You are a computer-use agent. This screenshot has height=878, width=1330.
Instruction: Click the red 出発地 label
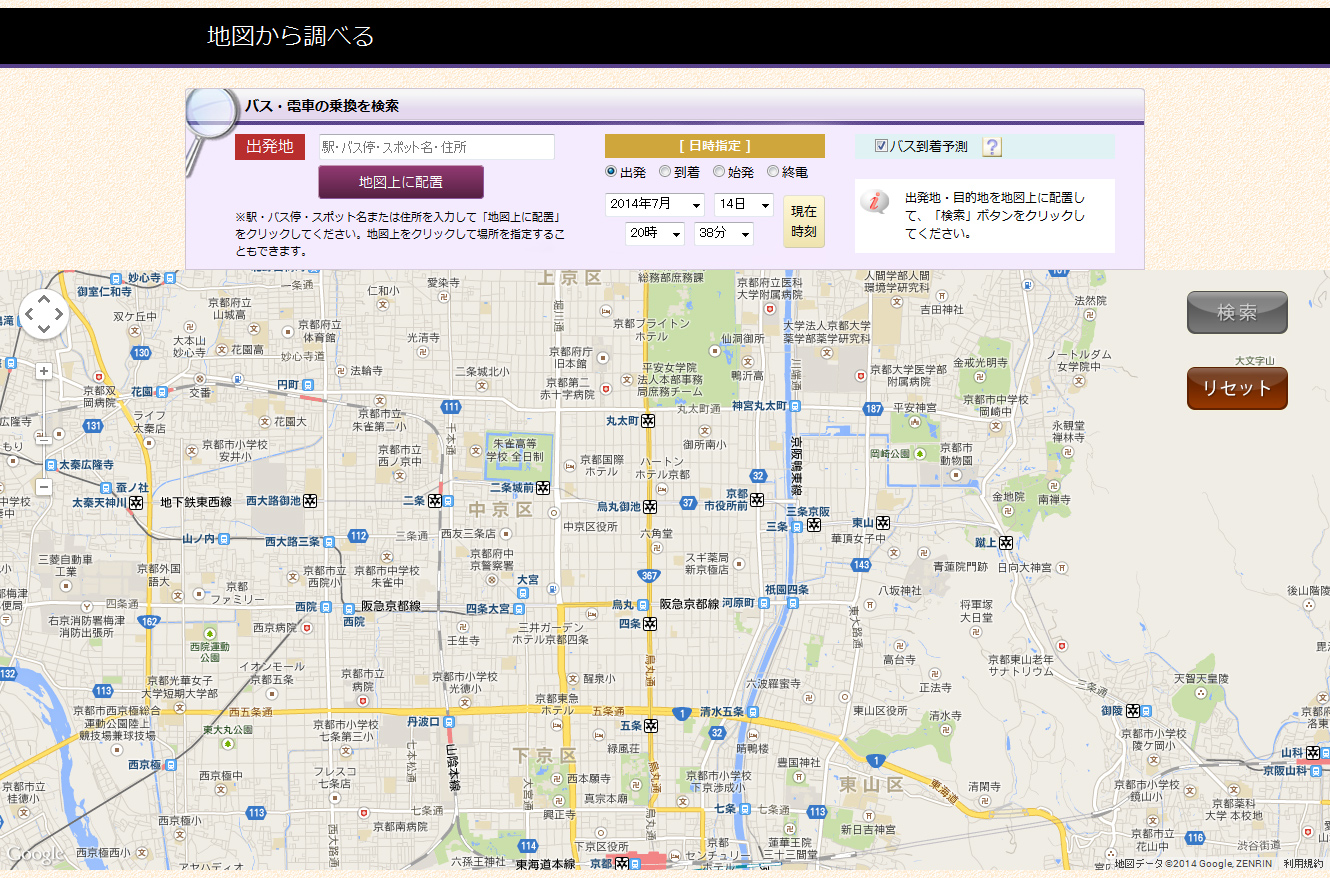pyautogui.click(x=270, y=147)
